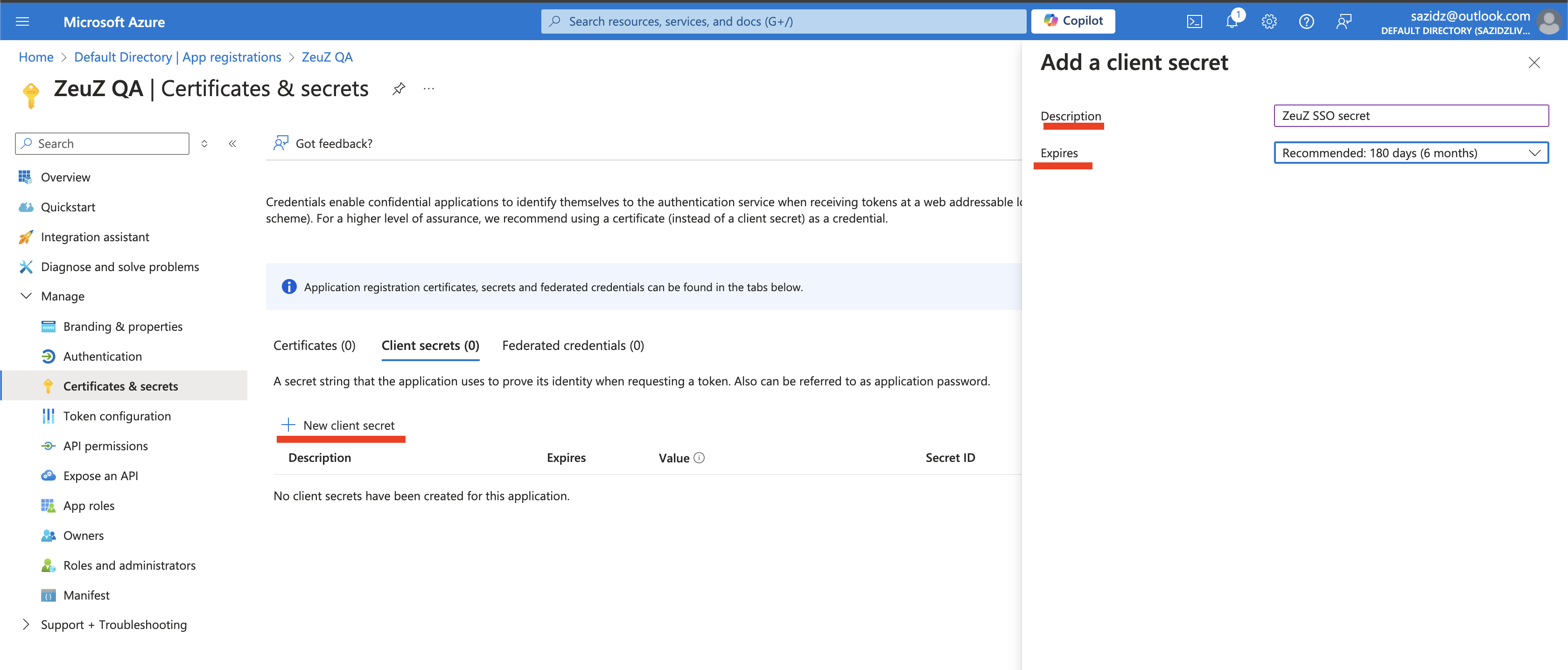Screen dimensions: 1568x670
Task: Click the Copilot button
Action: click(1072, 21)
